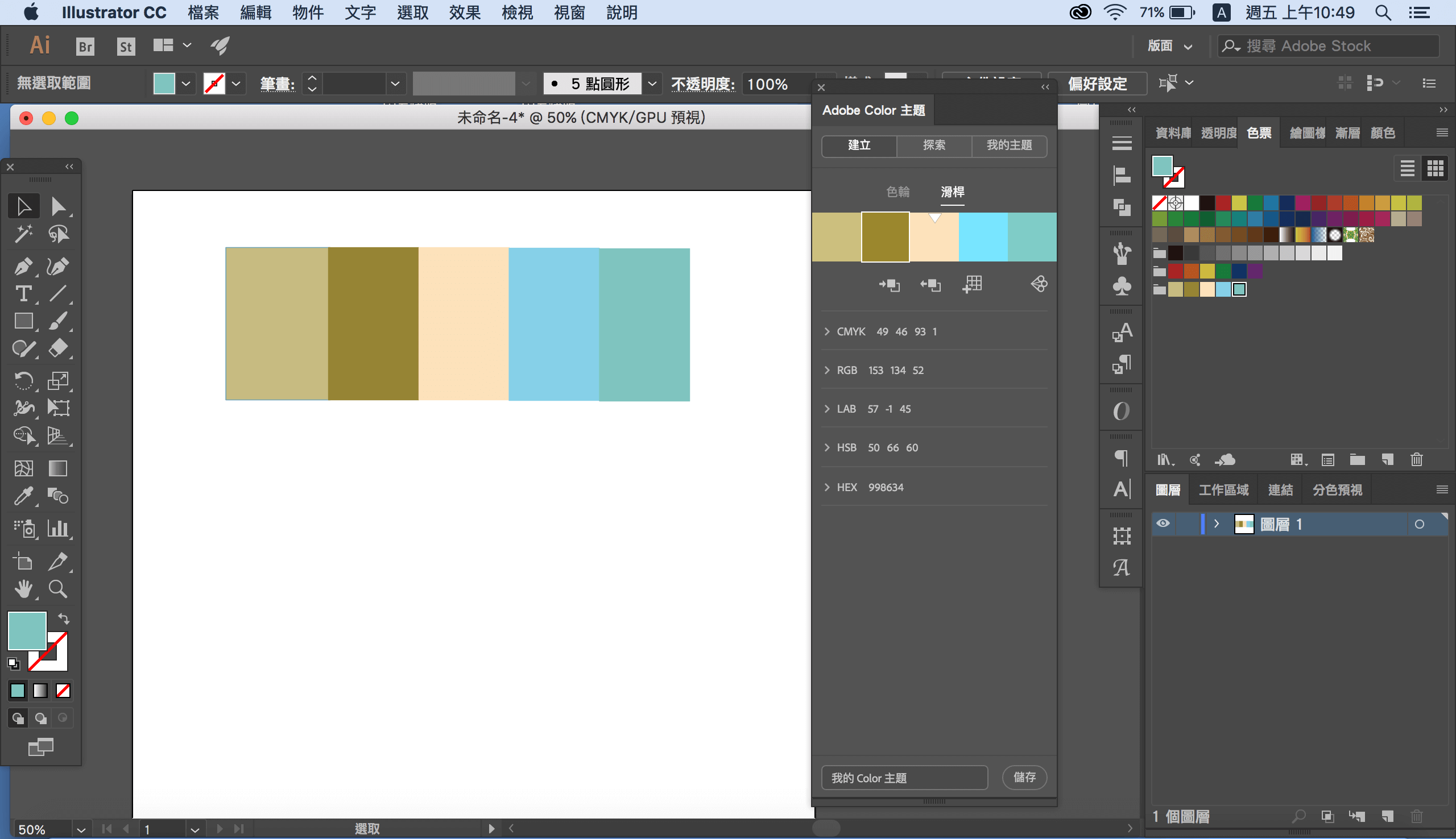Switch to the 探索 tab
1456x839 pixels.
[x=934, y=145]
